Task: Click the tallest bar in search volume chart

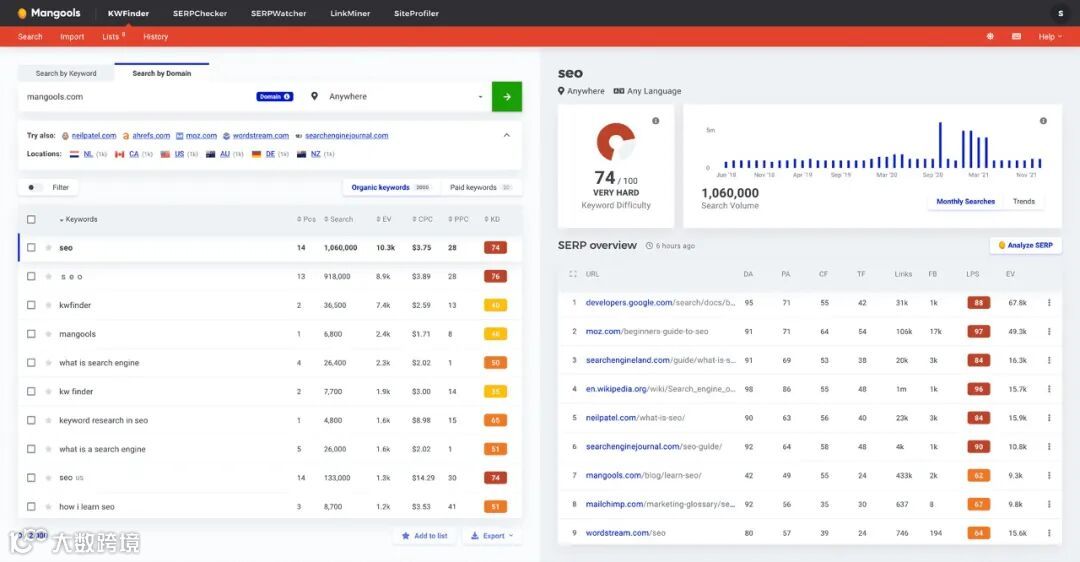Action: pos(940,145)
